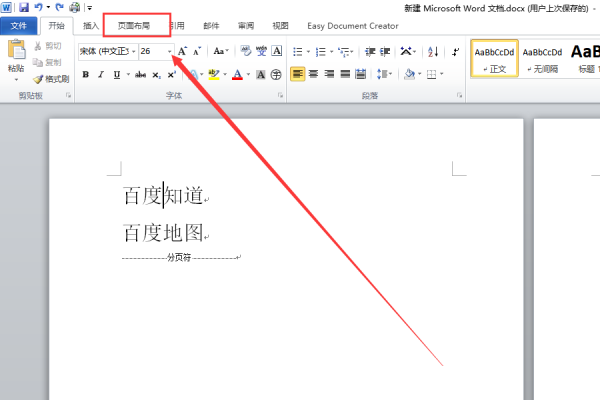Apply yellow text highlight color
The width and height of the screenshot is (600, 400).
pos(214,74)
